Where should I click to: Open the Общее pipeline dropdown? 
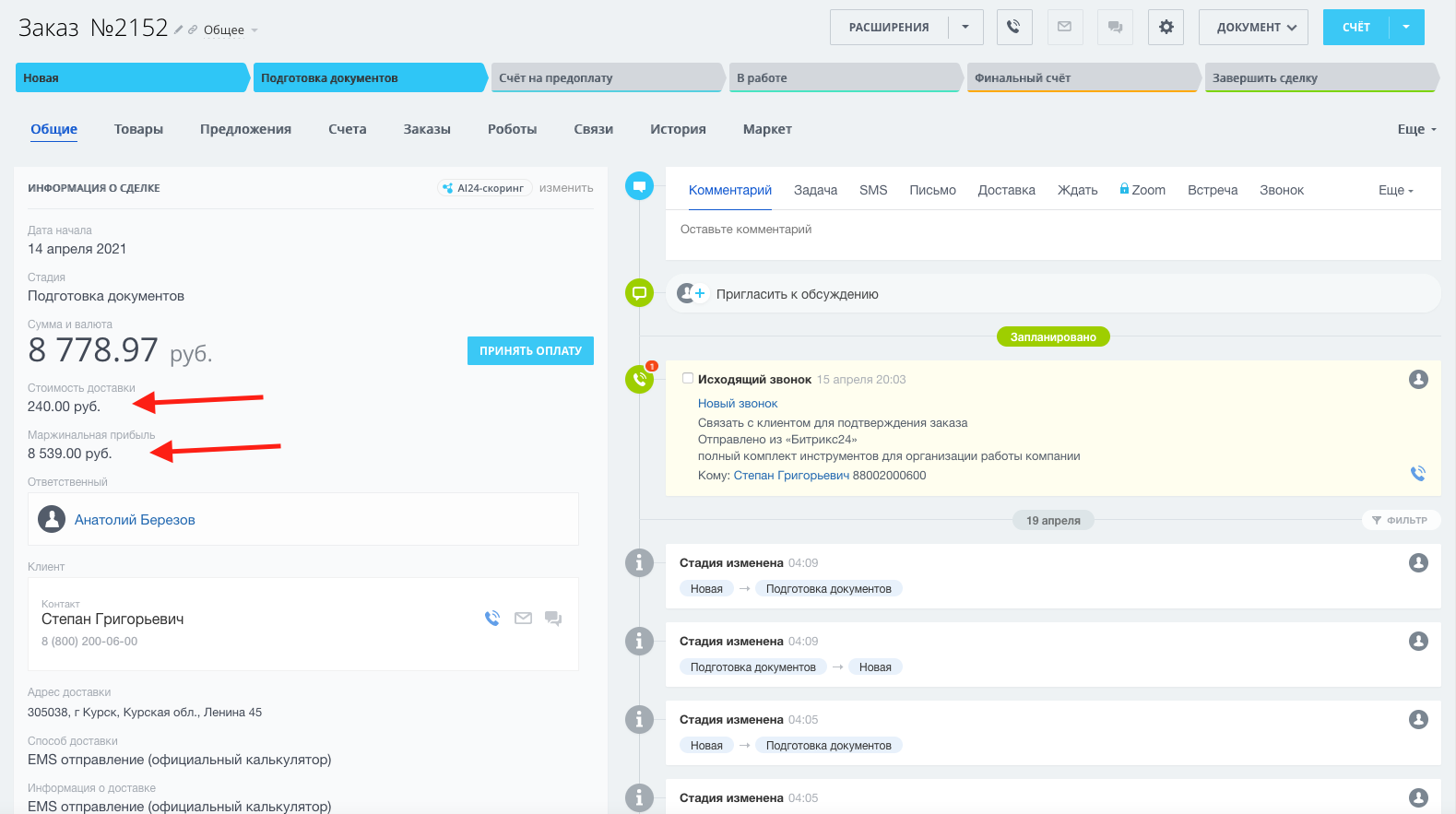[x=231, y=30]
